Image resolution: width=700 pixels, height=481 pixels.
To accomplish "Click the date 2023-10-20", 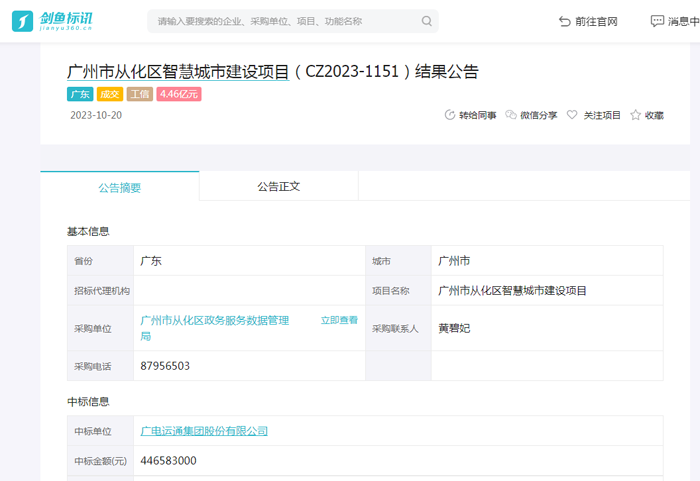I will point(96,115).
